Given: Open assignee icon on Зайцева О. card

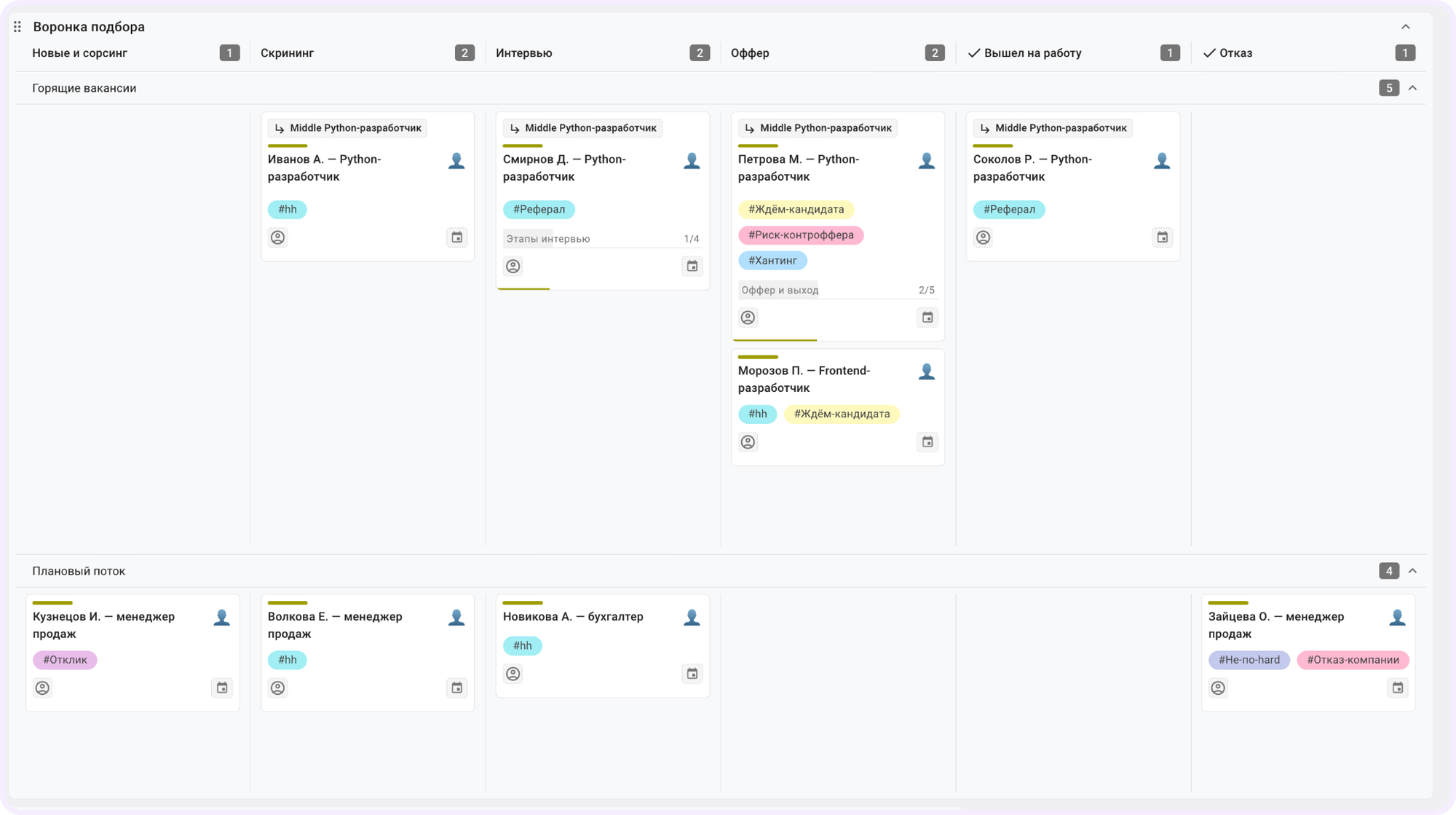Looking at the screenshot, I should pos(1218,688).
